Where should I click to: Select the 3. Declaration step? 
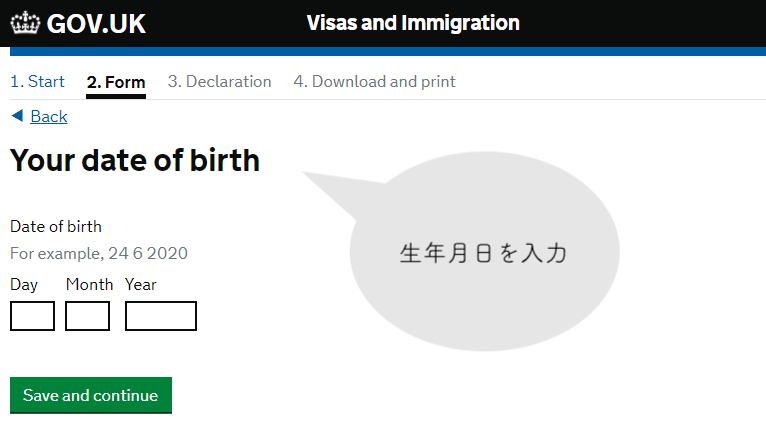[x=219, y=82]
